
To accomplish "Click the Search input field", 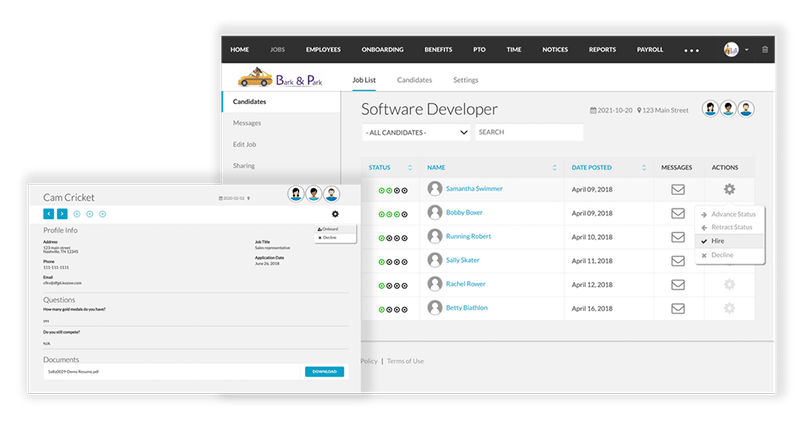I will 528,132.
